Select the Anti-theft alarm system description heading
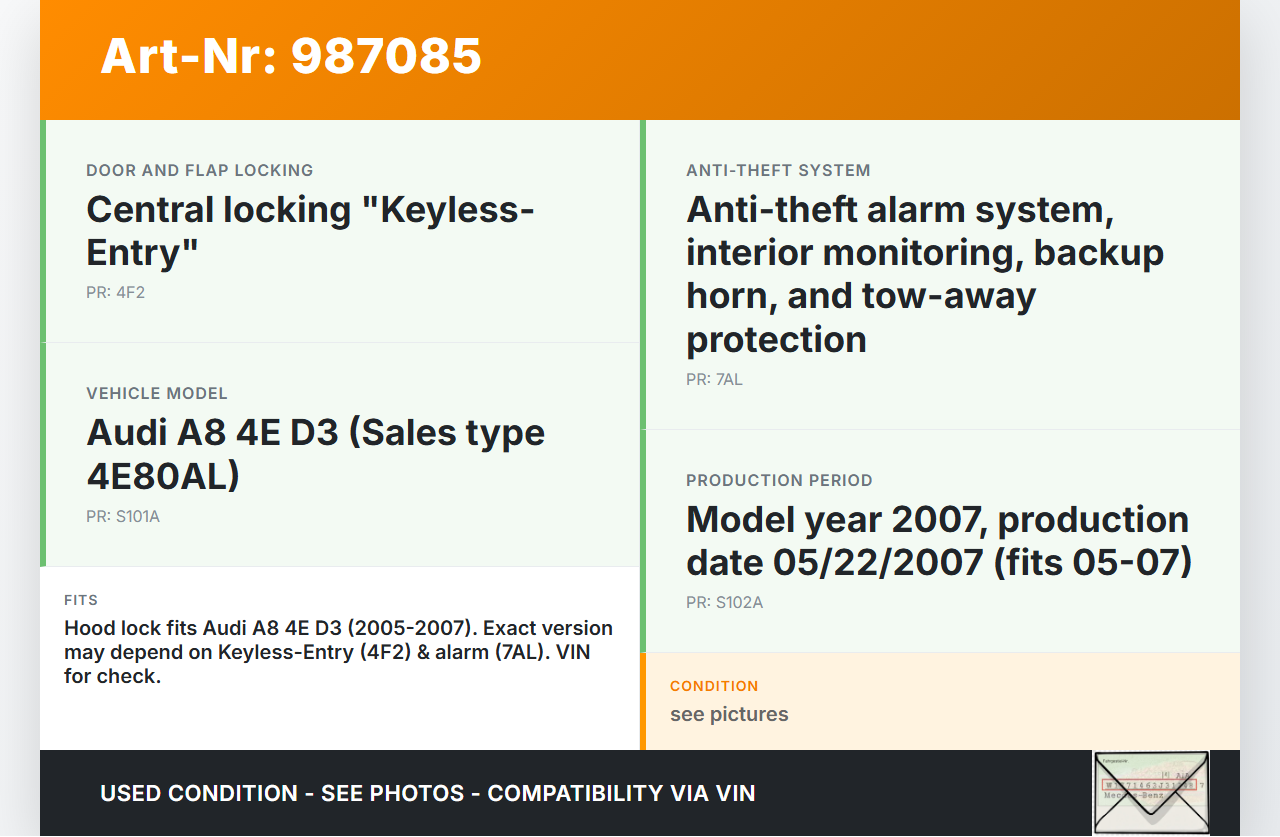Image resolution: width=1280 pixels, height=837 pixels. (x=925, y=274)
